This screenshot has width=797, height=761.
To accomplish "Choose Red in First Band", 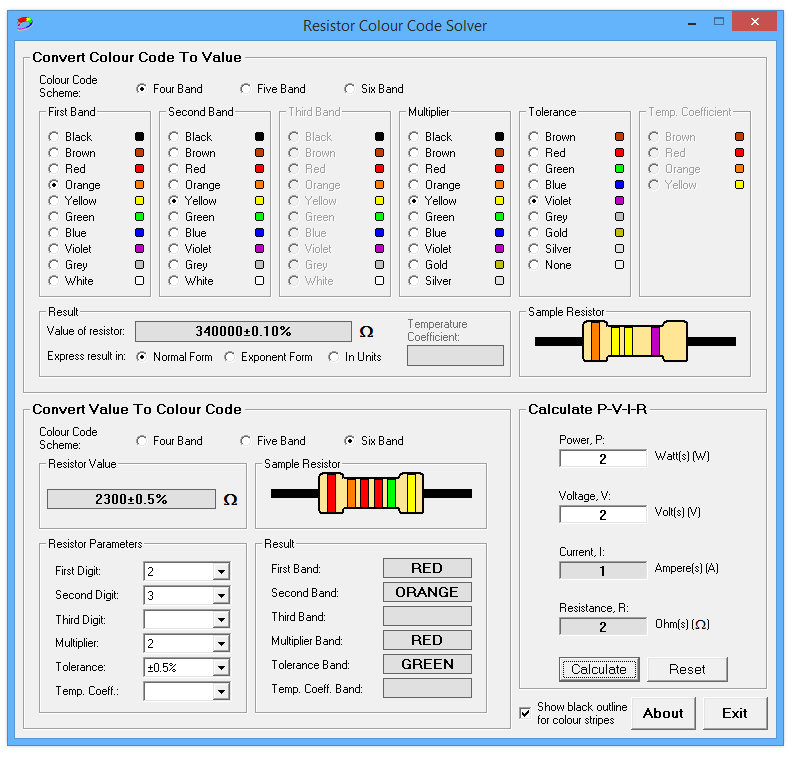I will [67, 169].
